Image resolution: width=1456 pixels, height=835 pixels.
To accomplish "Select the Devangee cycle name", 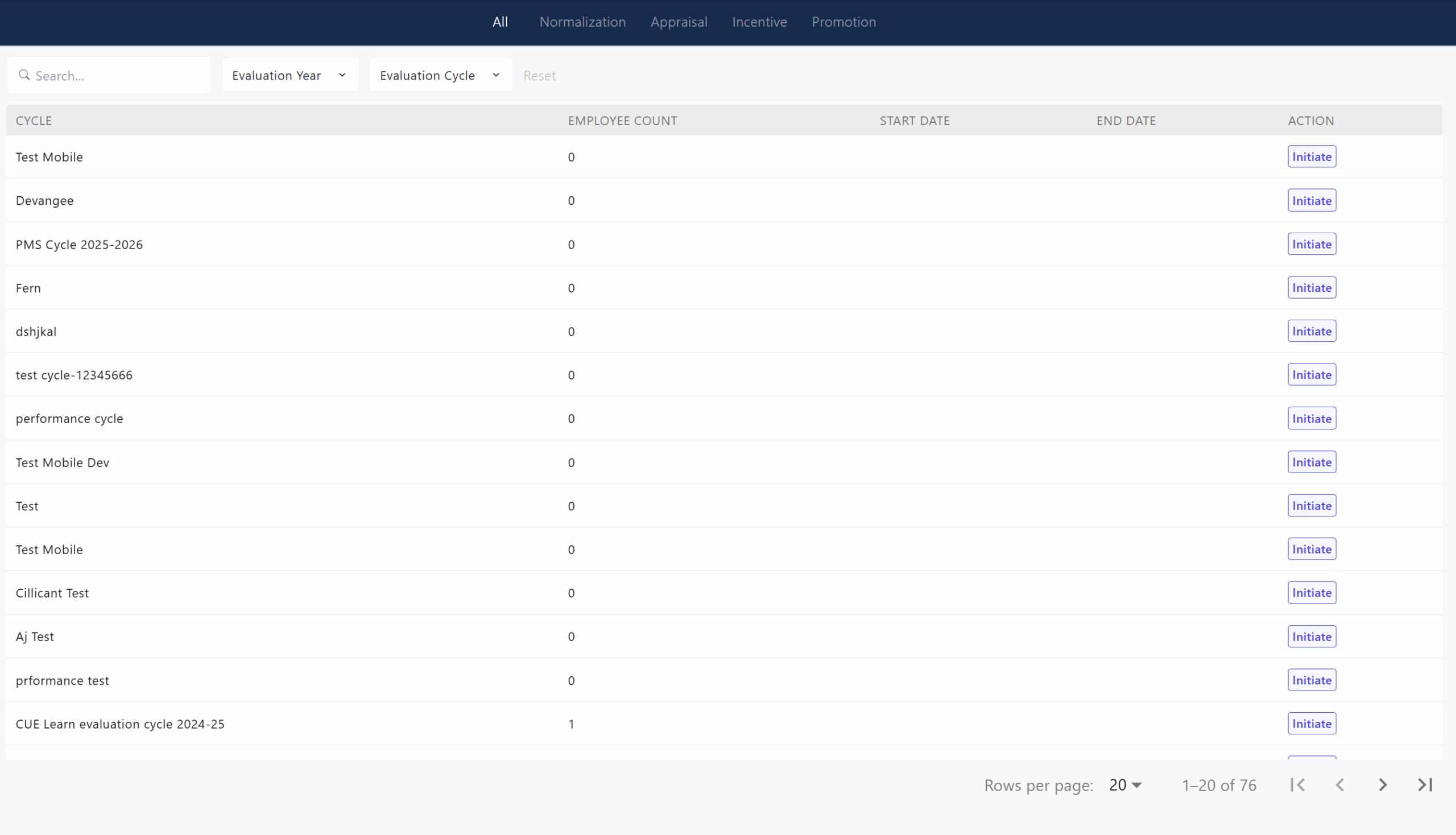I will pos(45,201).
